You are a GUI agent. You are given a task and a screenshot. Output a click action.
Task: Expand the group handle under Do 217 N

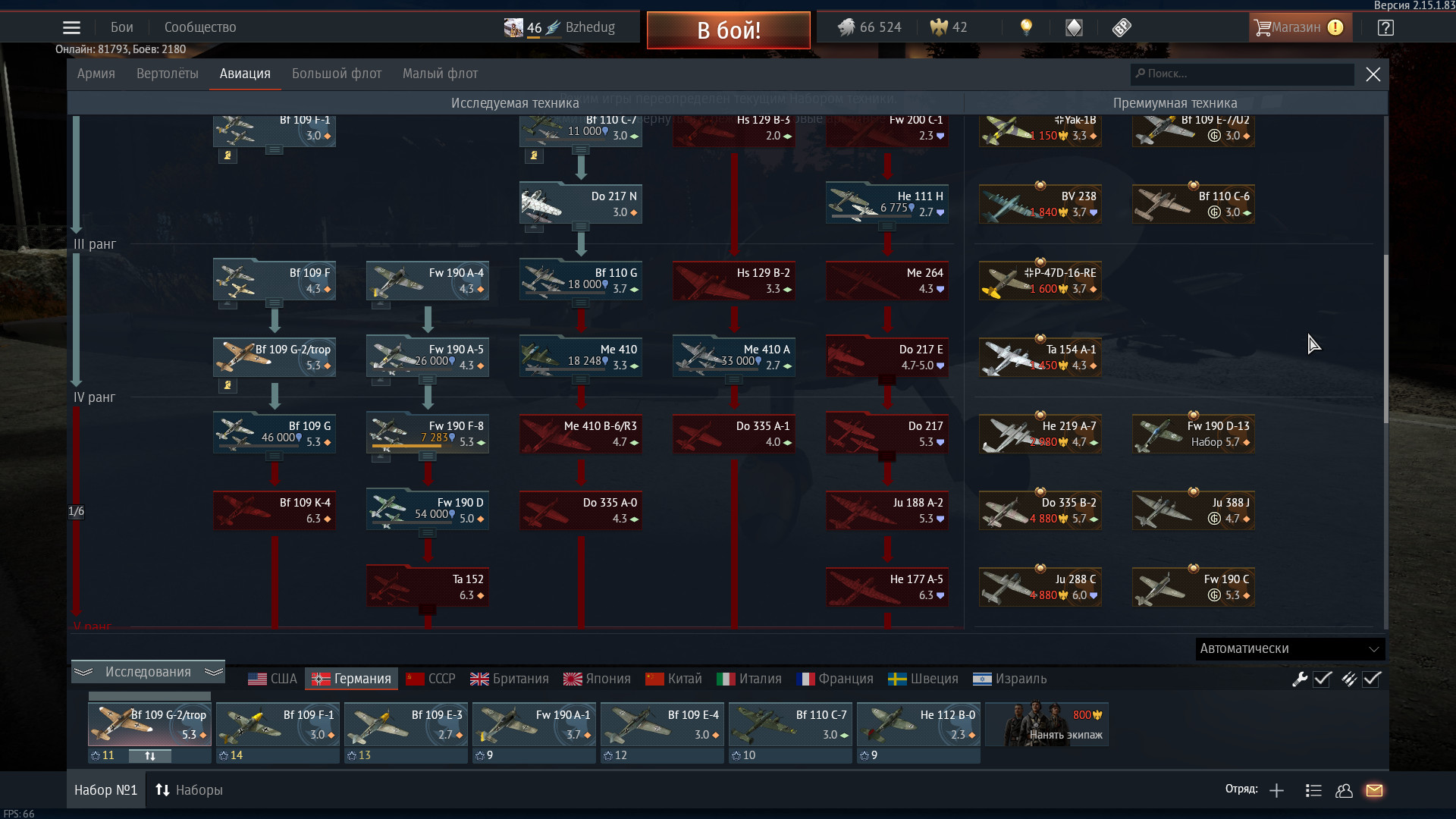point(581,226)
